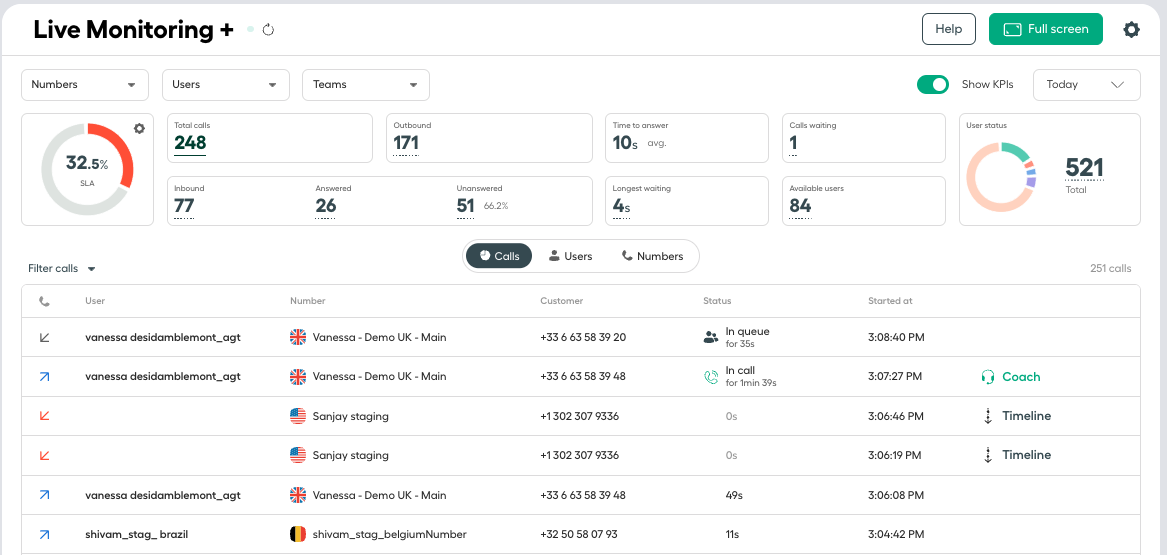This screenshot has height=555, width=1167.
Task: Click the refresh icon beside Live Monitoring +
Action: pyautogui.click(x=269, y=30)
